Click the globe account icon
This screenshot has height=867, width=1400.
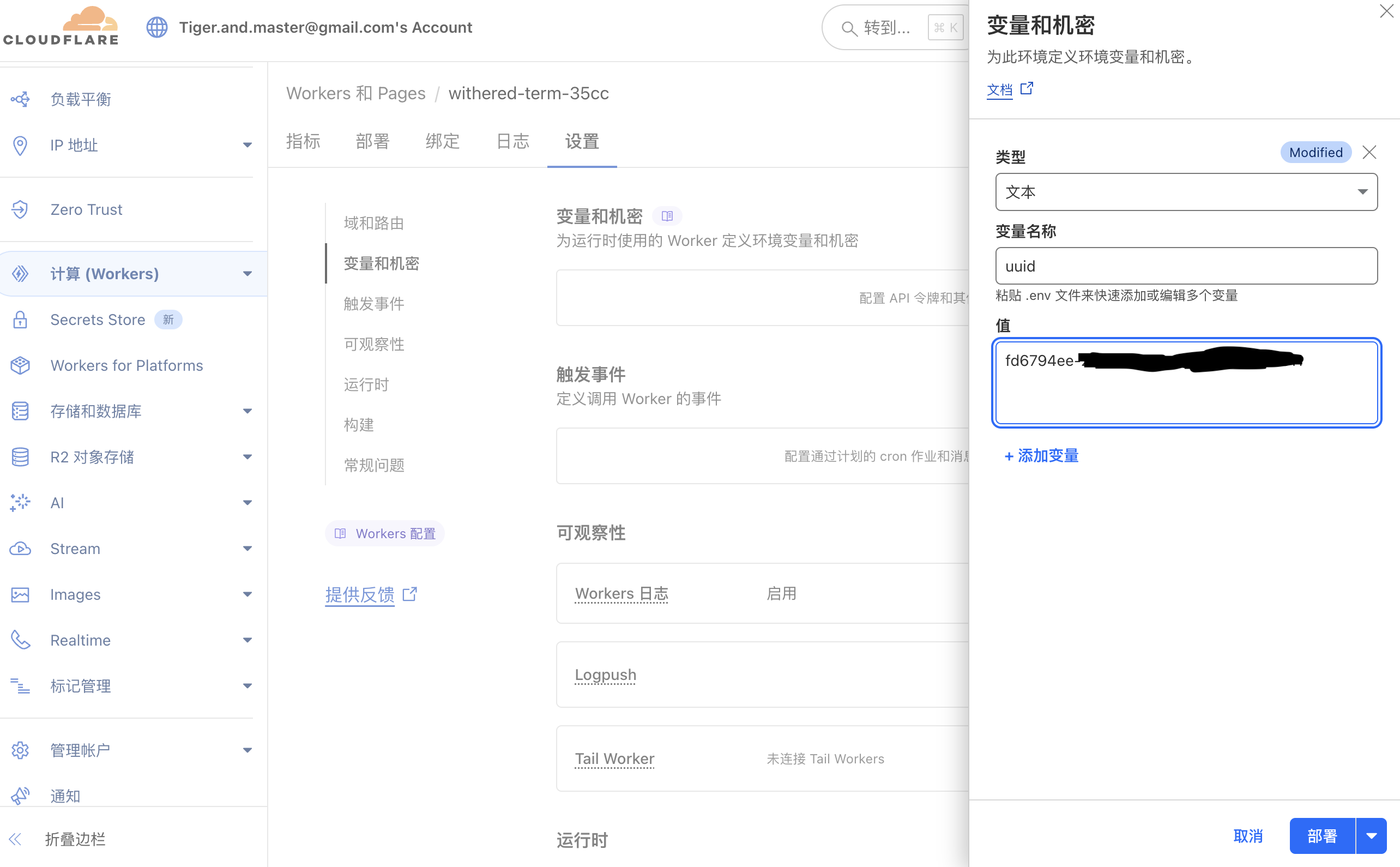coord(156,27)
